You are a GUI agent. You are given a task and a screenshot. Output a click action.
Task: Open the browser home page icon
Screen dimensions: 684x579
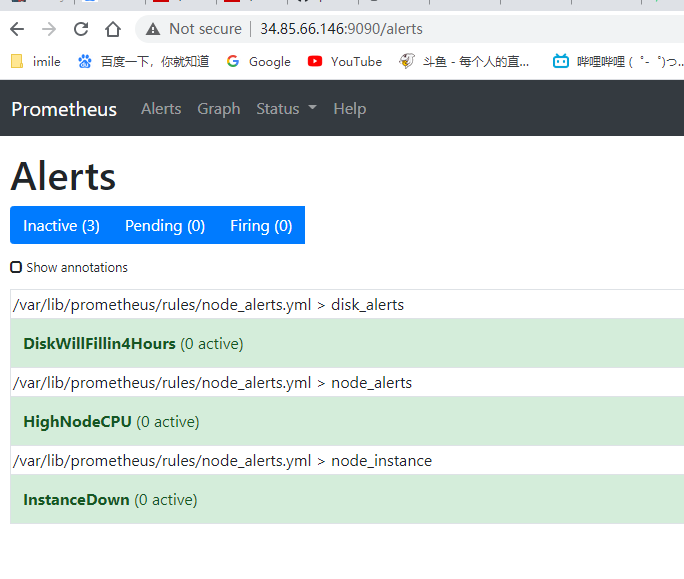click(113, 29)
